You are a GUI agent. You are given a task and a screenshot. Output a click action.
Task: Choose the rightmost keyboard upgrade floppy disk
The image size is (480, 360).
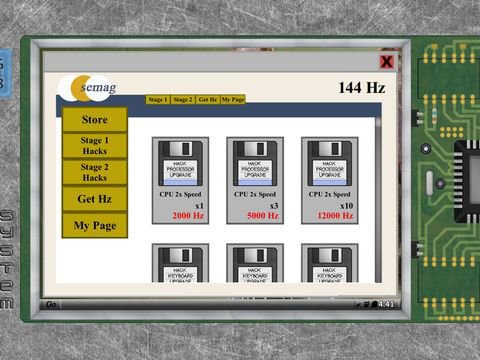[x=330, y=263]
